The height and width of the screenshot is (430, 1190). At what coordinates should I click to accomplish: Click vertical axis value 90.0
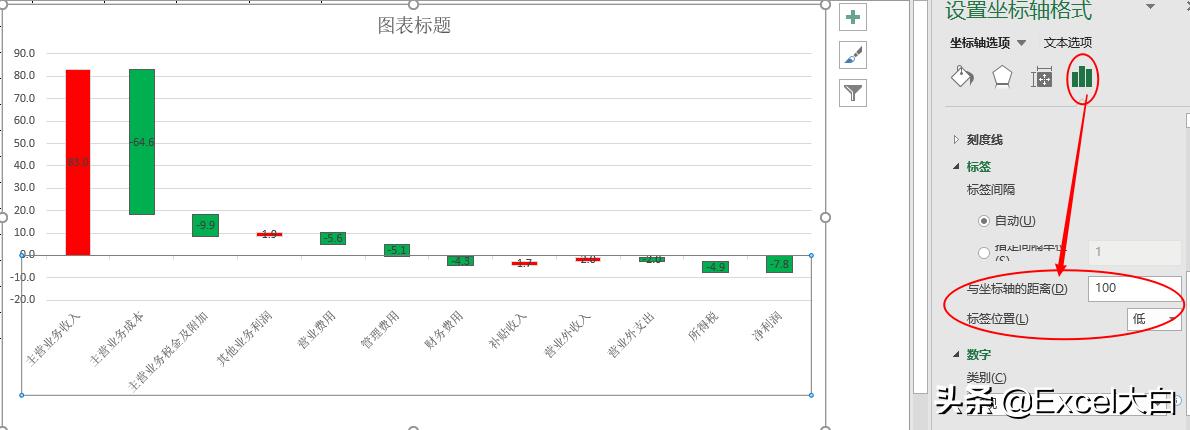25,54
